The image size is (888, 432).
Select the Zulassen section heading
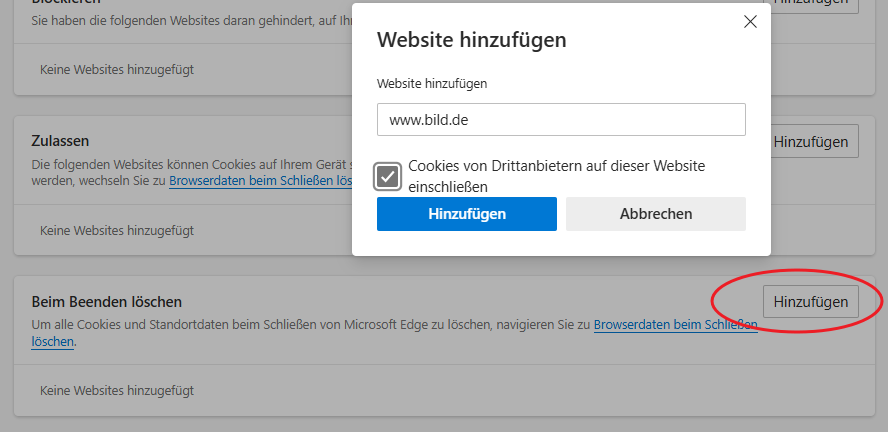point(60,140)
